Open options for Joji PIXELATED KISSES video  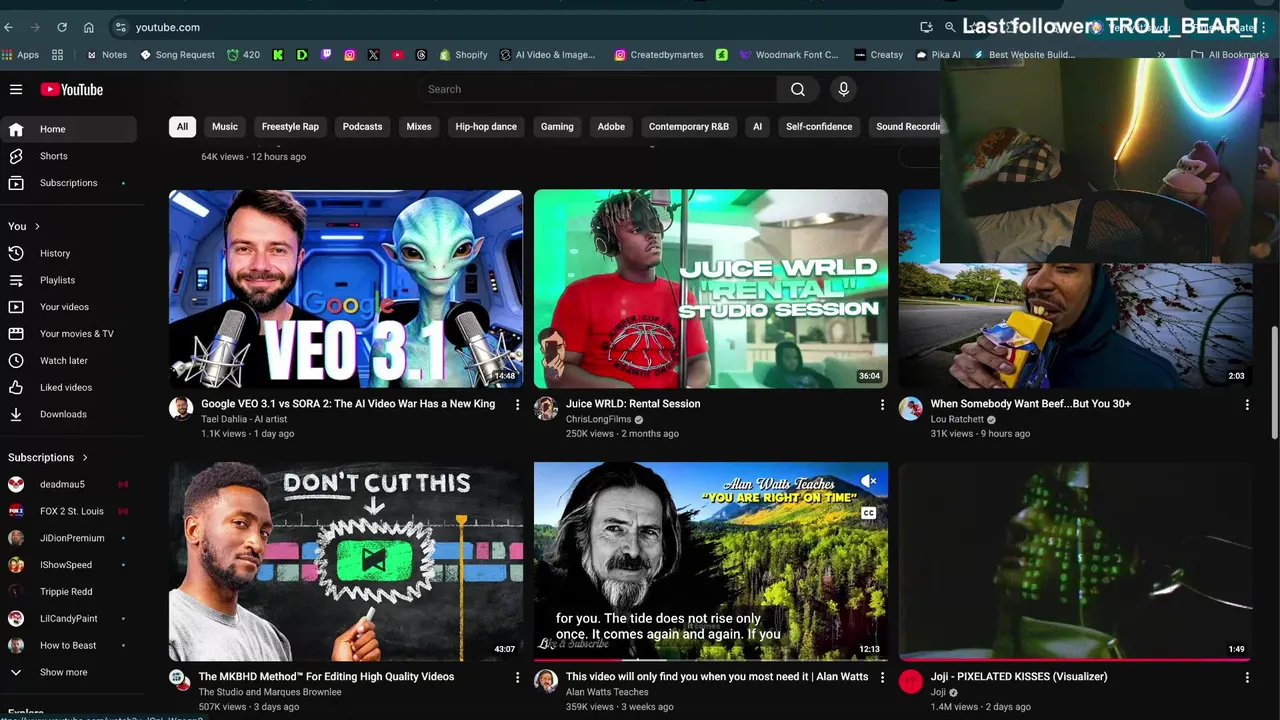1247,677
